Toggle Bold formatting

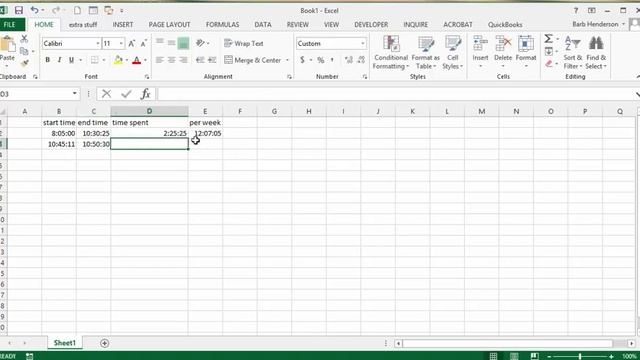pos(47,60)
